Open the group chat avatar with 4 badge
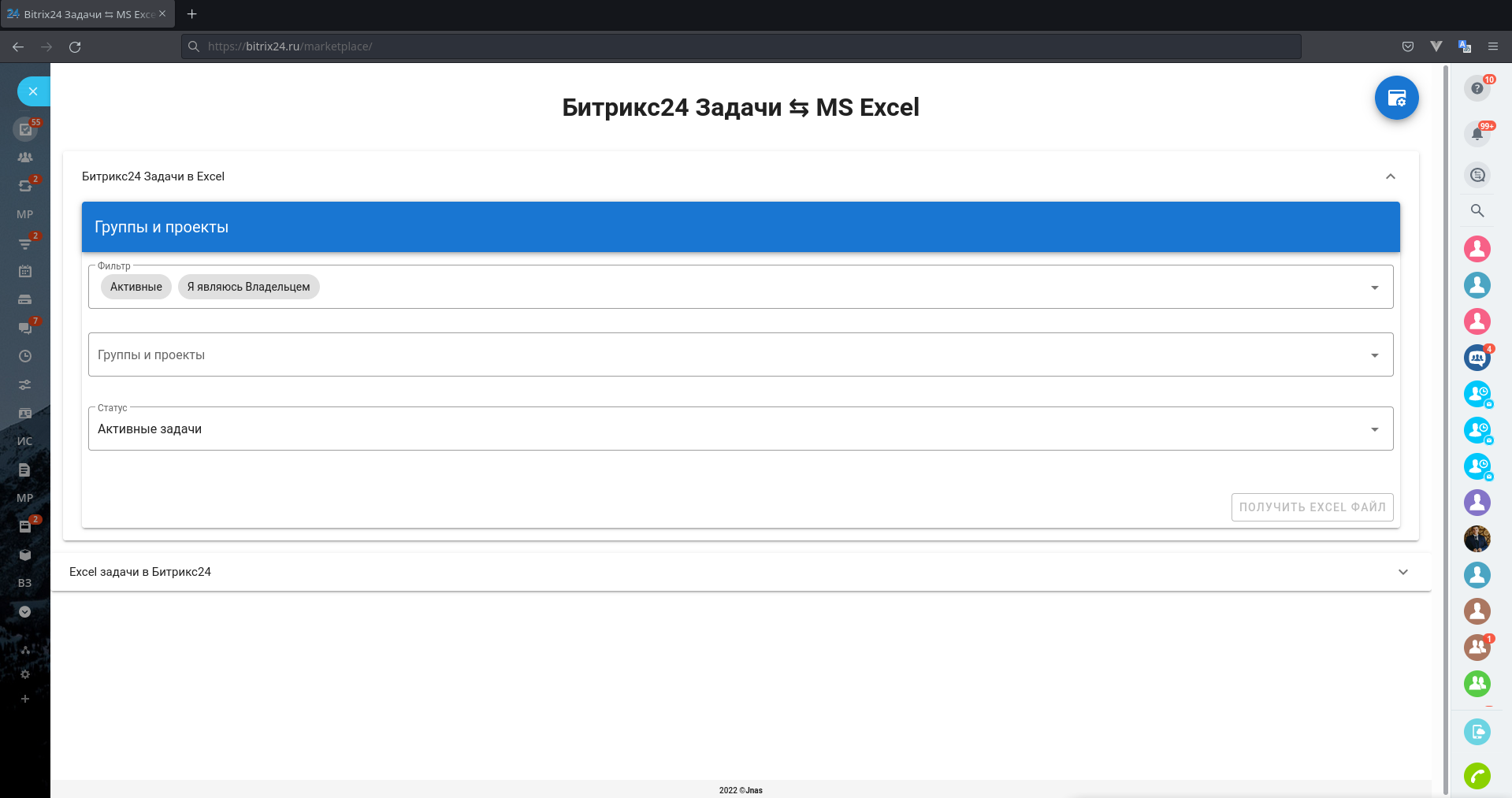Image resolution: width=1512 pixels, height=798 pixels. [x=1477, y=358]
